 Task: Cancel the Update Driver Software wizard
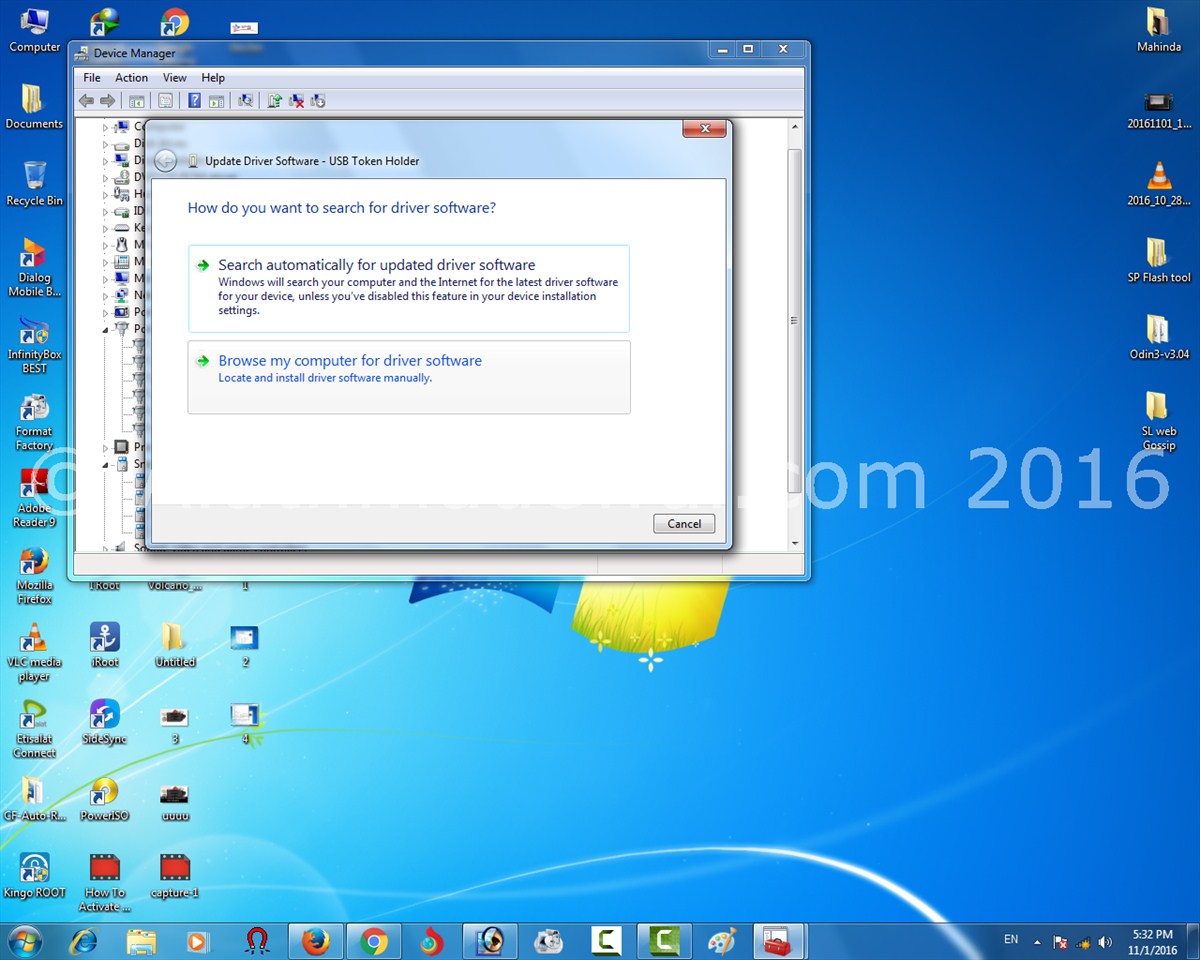coord(684,523)
